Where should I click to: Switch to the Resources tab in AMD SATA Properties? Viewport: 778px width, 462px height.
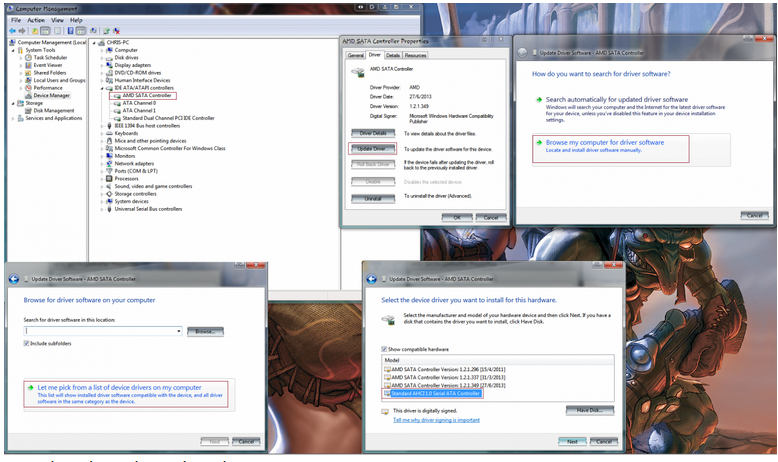point(415,55)
